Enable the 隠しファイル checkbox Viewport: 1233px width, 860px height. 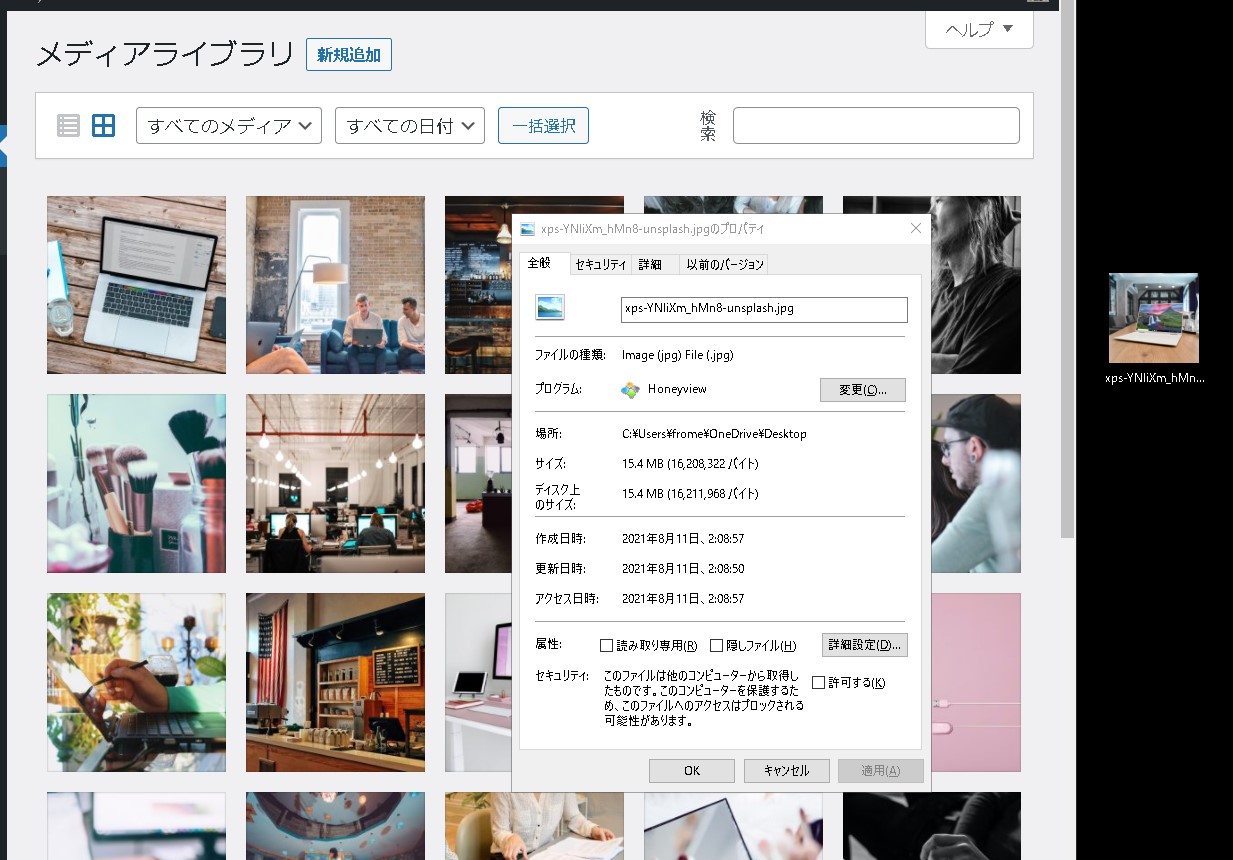(716, 645)
